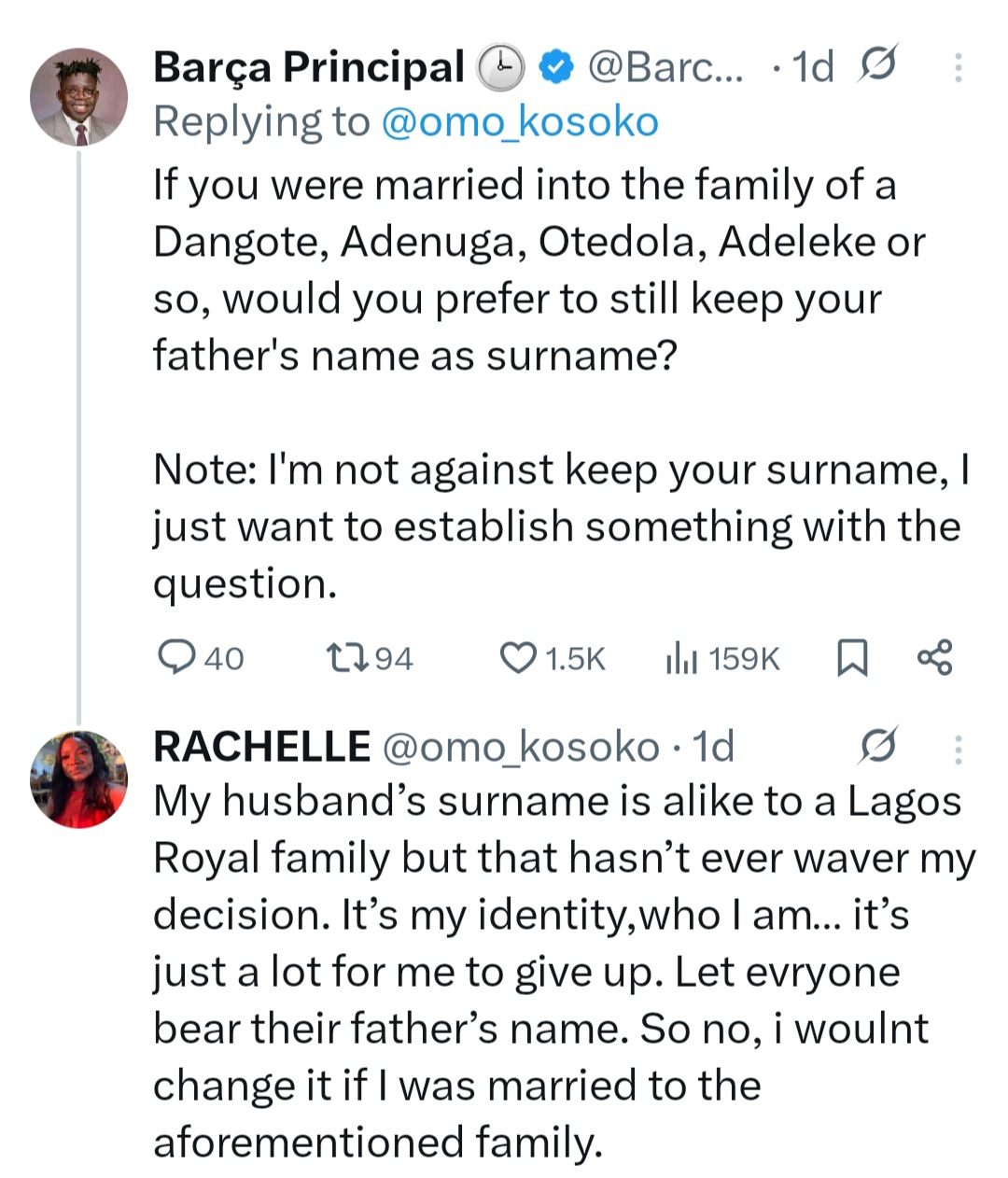The height and width of the screenshot is (1178, 1008).
Task: Open more options on Barça Principal's tweet
Action: 959,67
